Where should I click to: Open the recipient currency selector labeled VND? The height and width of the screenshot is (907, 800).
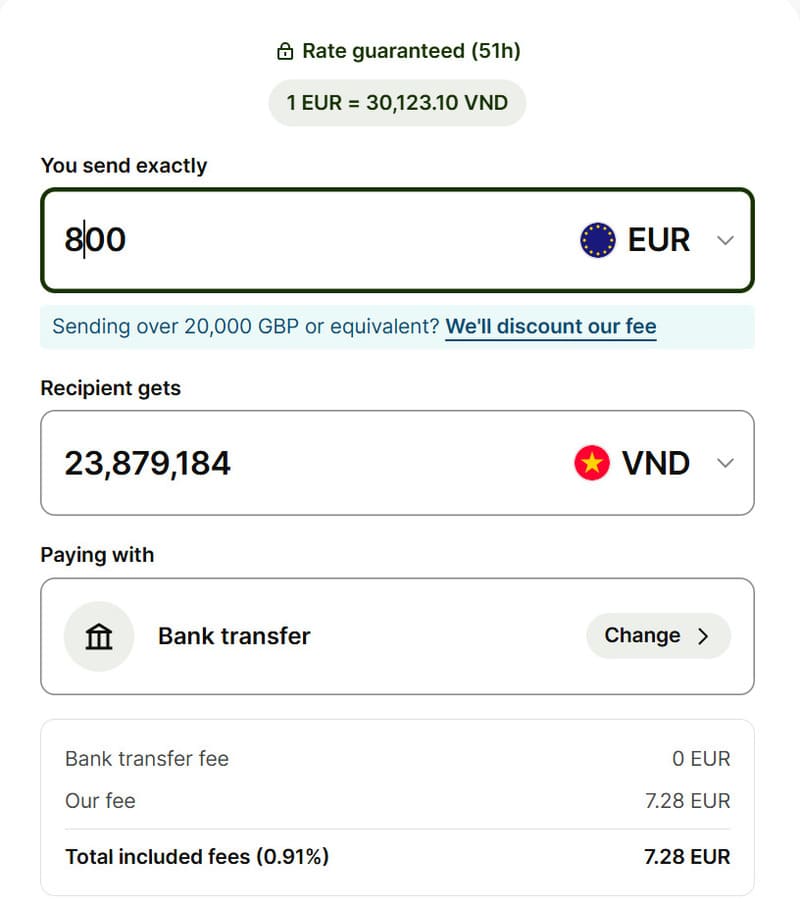tap(655, 463)
